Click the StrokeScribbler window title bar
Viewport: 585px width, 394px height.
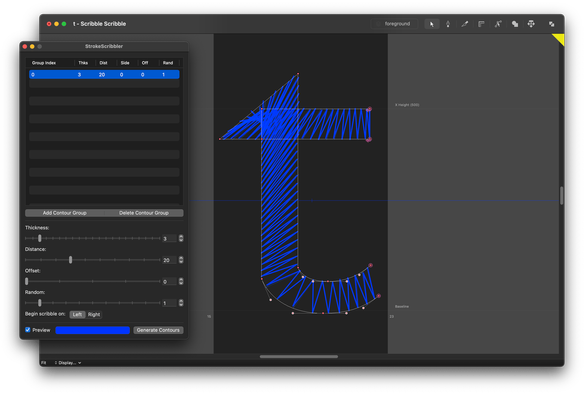click(x=104, y=46)
